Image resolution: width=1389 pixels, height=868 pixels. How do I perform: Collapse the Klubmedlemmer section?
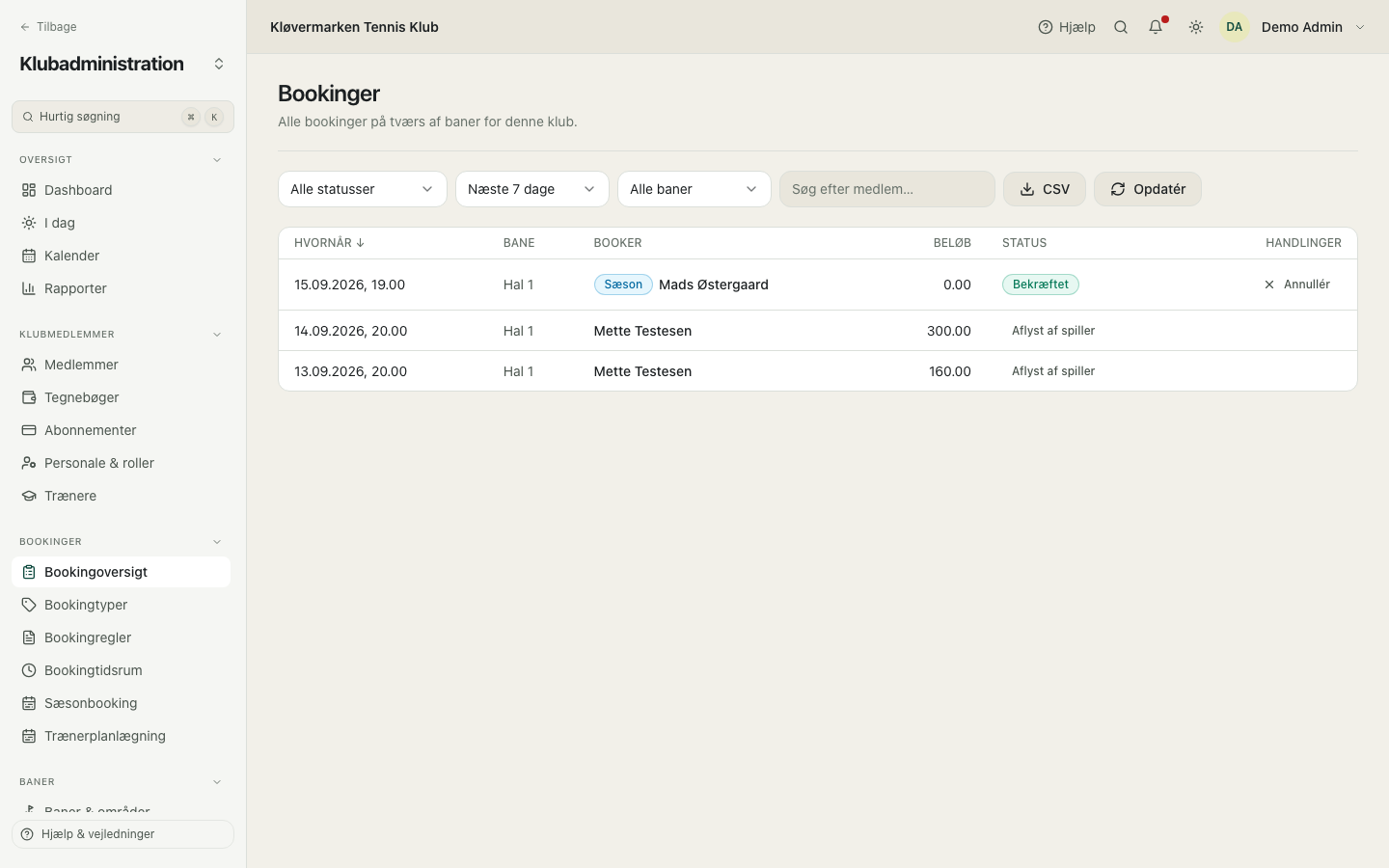coord(217,335)
